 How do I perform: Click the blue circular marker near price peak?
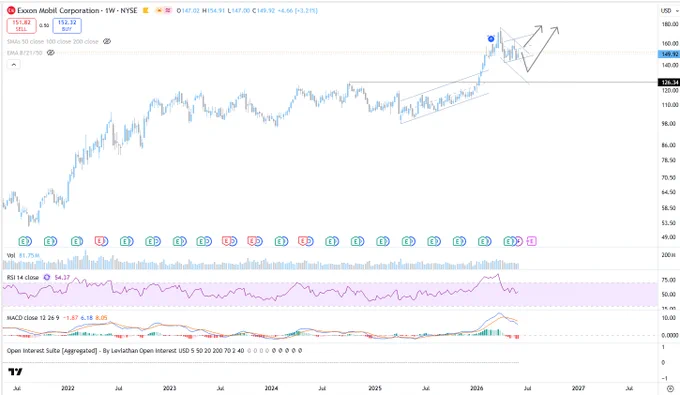pyautogui.click(x=491, y=39)
